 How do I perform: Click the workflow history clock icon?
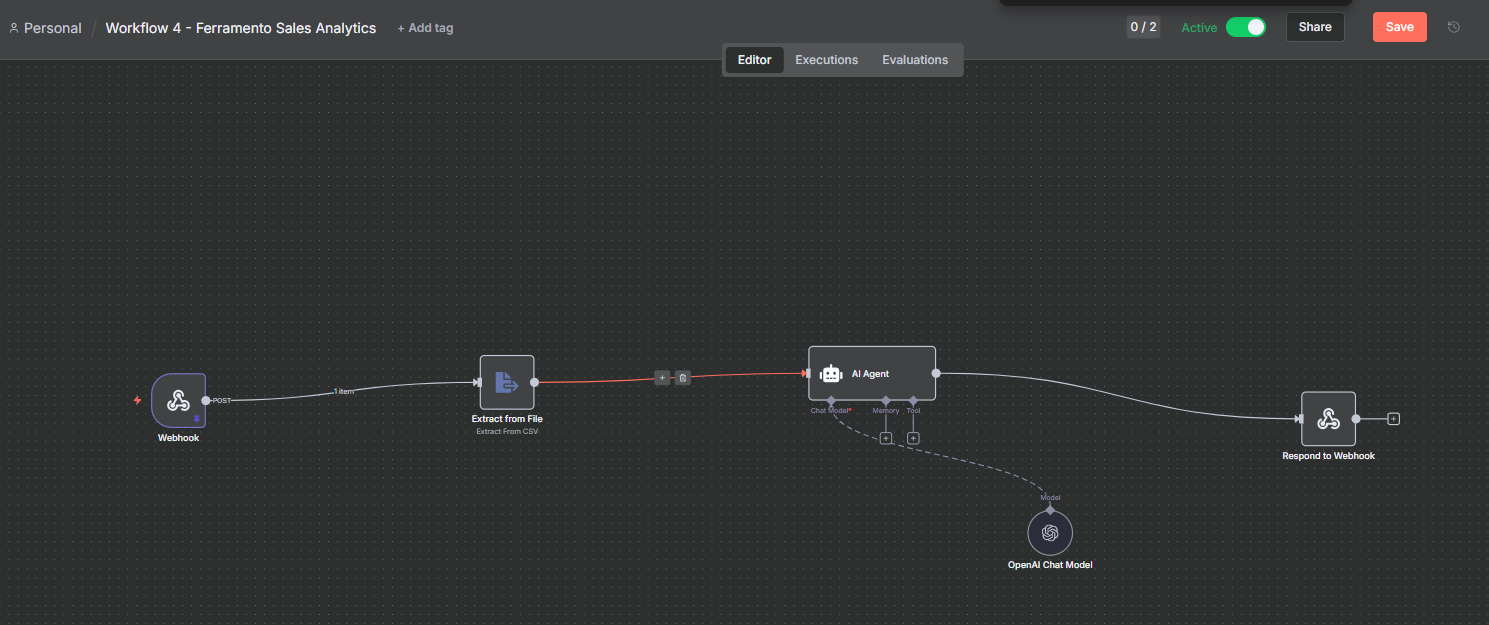click(x=1454, y=27)
